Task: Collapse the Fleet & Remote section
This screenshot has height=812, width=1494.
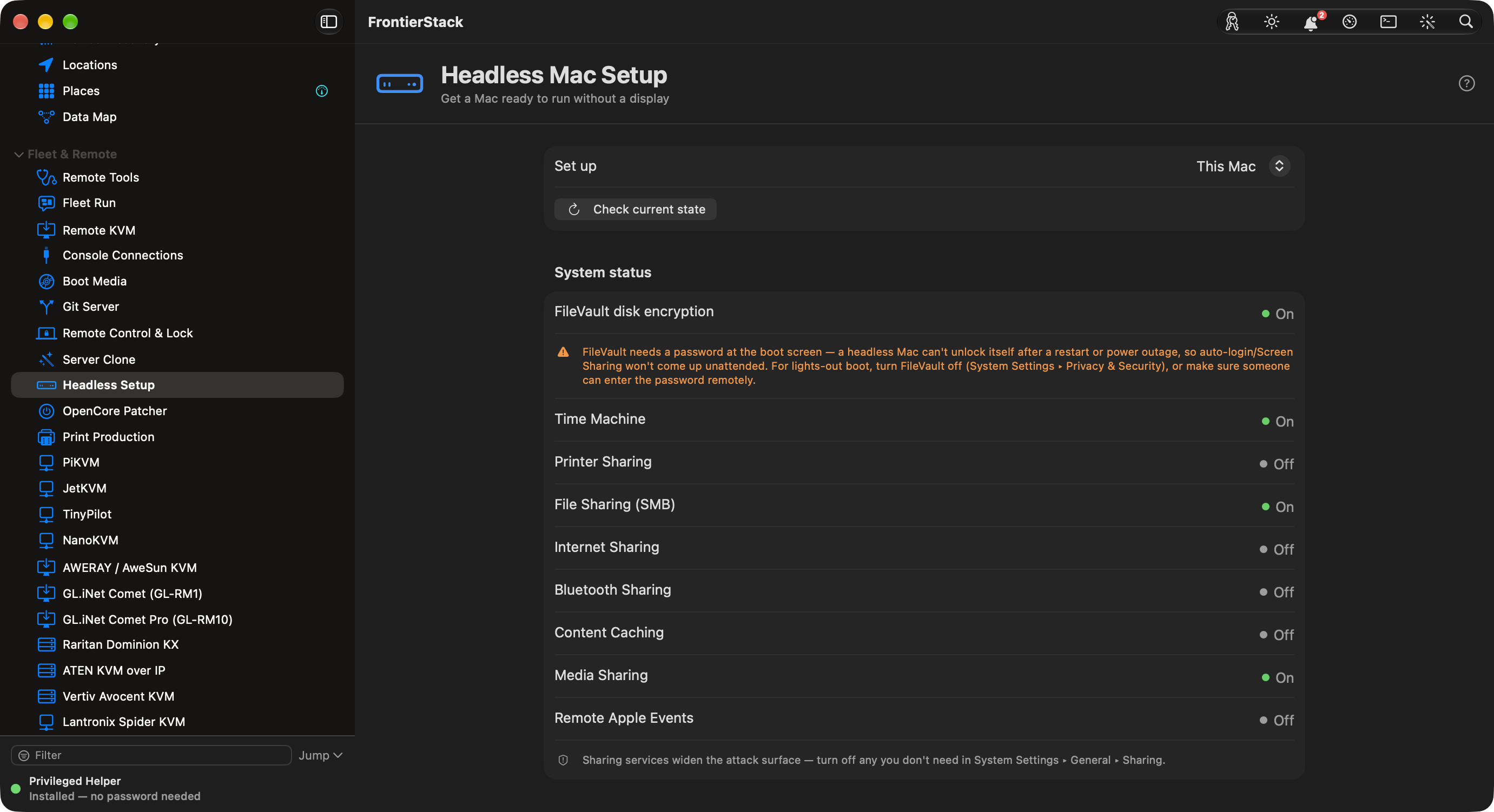Action: 18,154
